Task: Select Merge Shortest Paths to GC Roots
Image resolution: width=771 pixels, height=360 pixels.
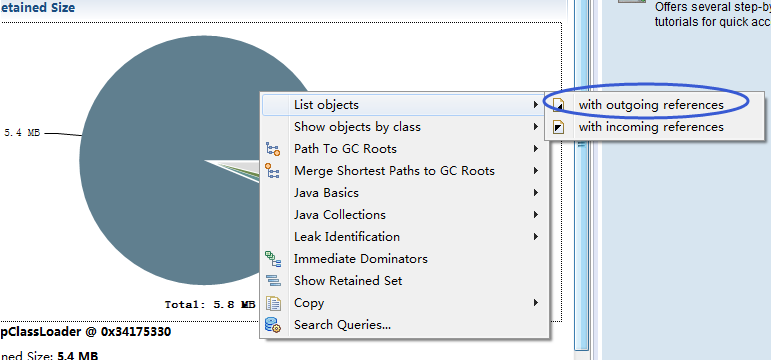Action: [x=404, y=171]
